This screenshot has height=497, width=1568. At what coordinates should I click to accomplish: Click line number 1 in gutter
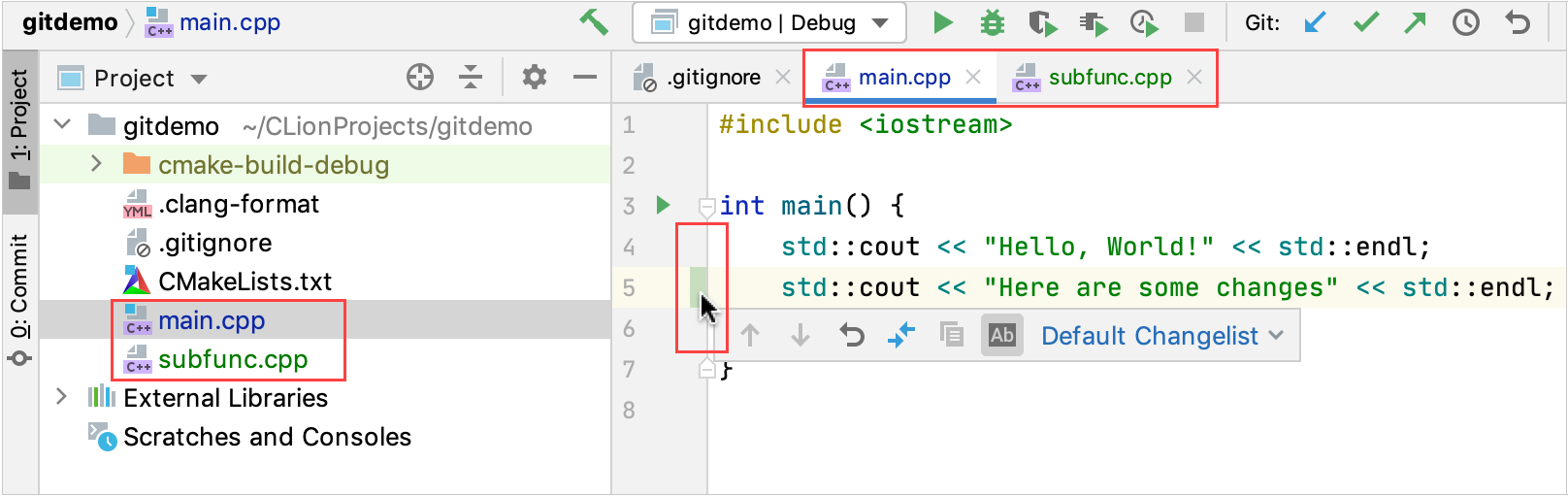coord(629,125)
